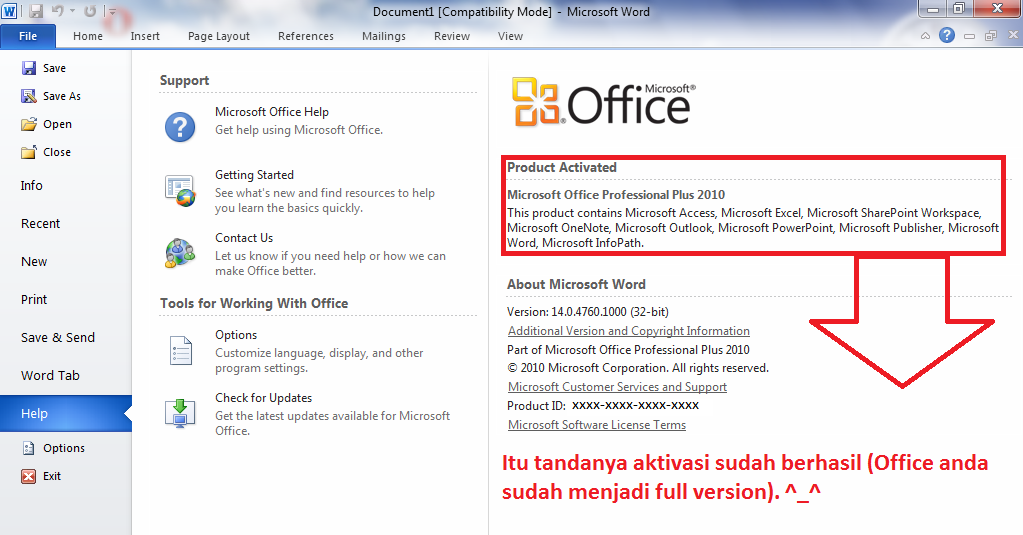The width and height of the screenshot is (1023, 535).
Task: Click the Exit label in left menu
Action: click(x=52, y=476)
